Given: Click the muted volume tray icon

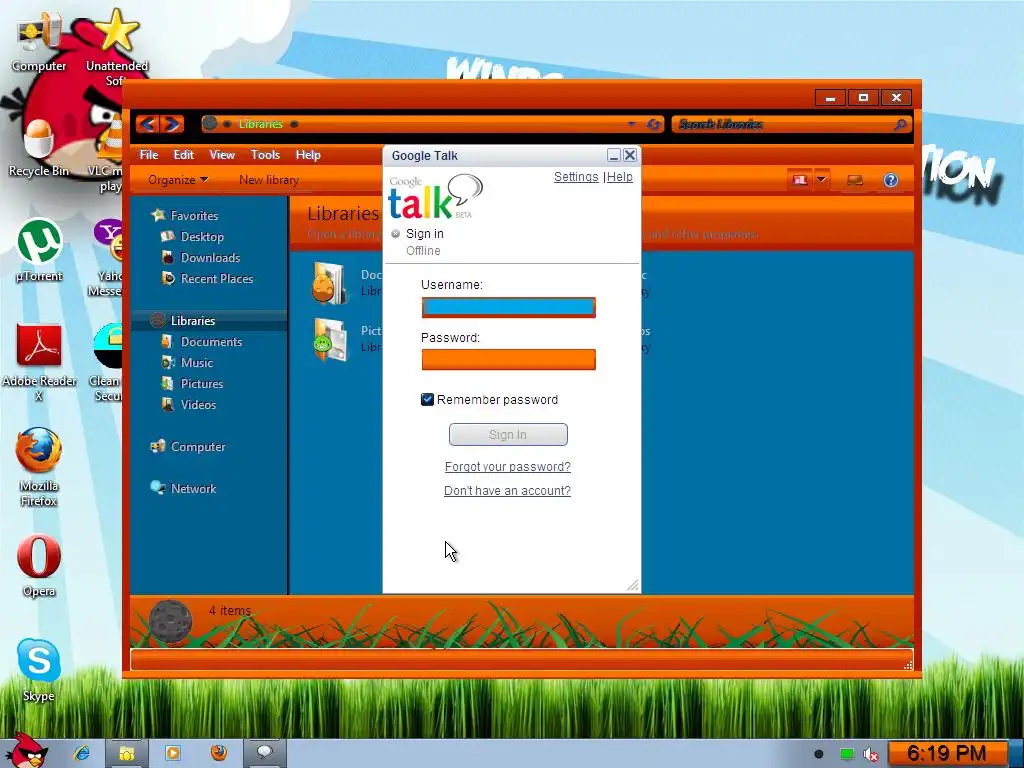Looking at the screenshot, I should [x=871, y=754].
